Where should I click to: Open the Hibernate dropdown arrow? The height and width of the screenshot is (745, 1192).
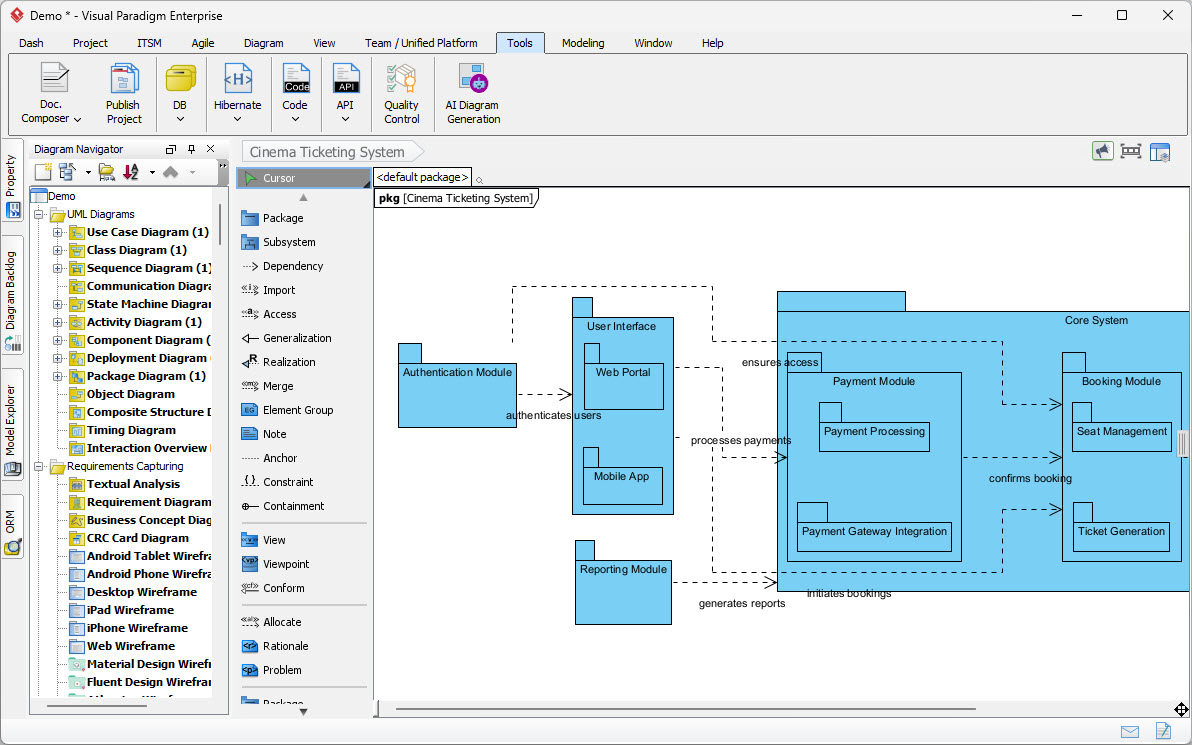tap(237, 119)
